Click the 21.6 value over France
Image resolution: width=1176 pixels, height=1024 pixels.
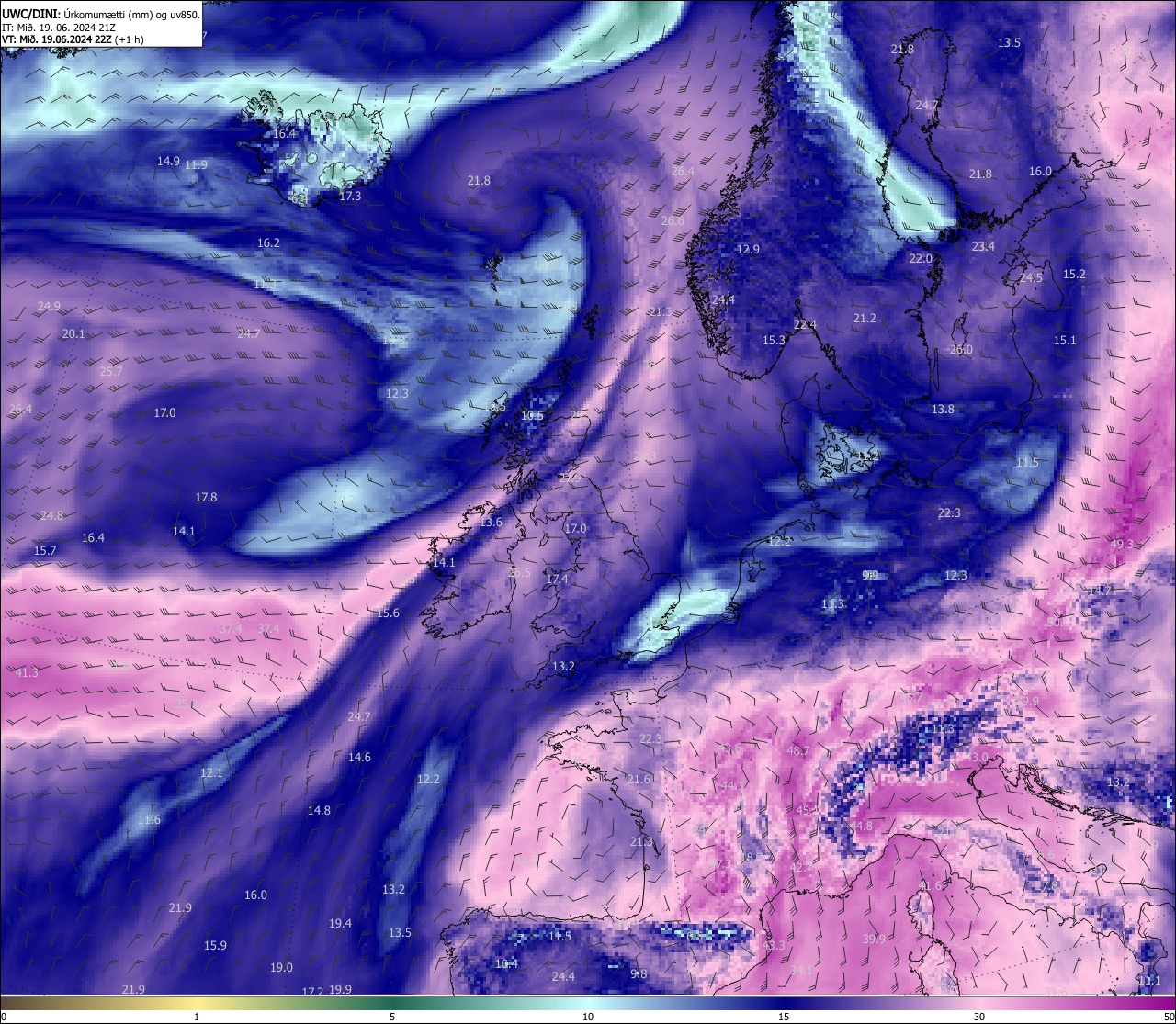tap(638, 779)
